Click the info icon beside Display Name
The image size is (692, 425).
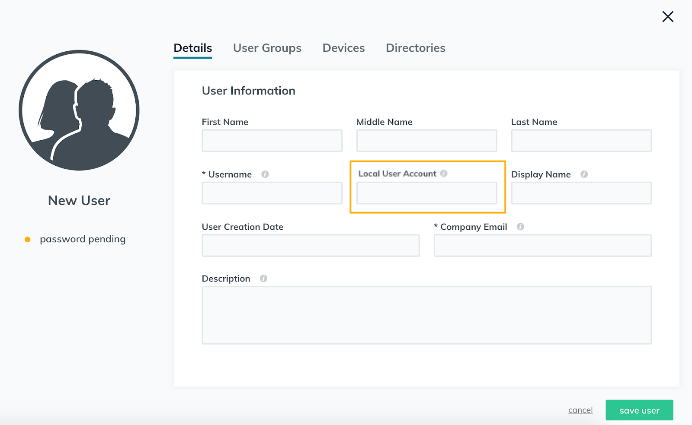[x=584, y=174]
